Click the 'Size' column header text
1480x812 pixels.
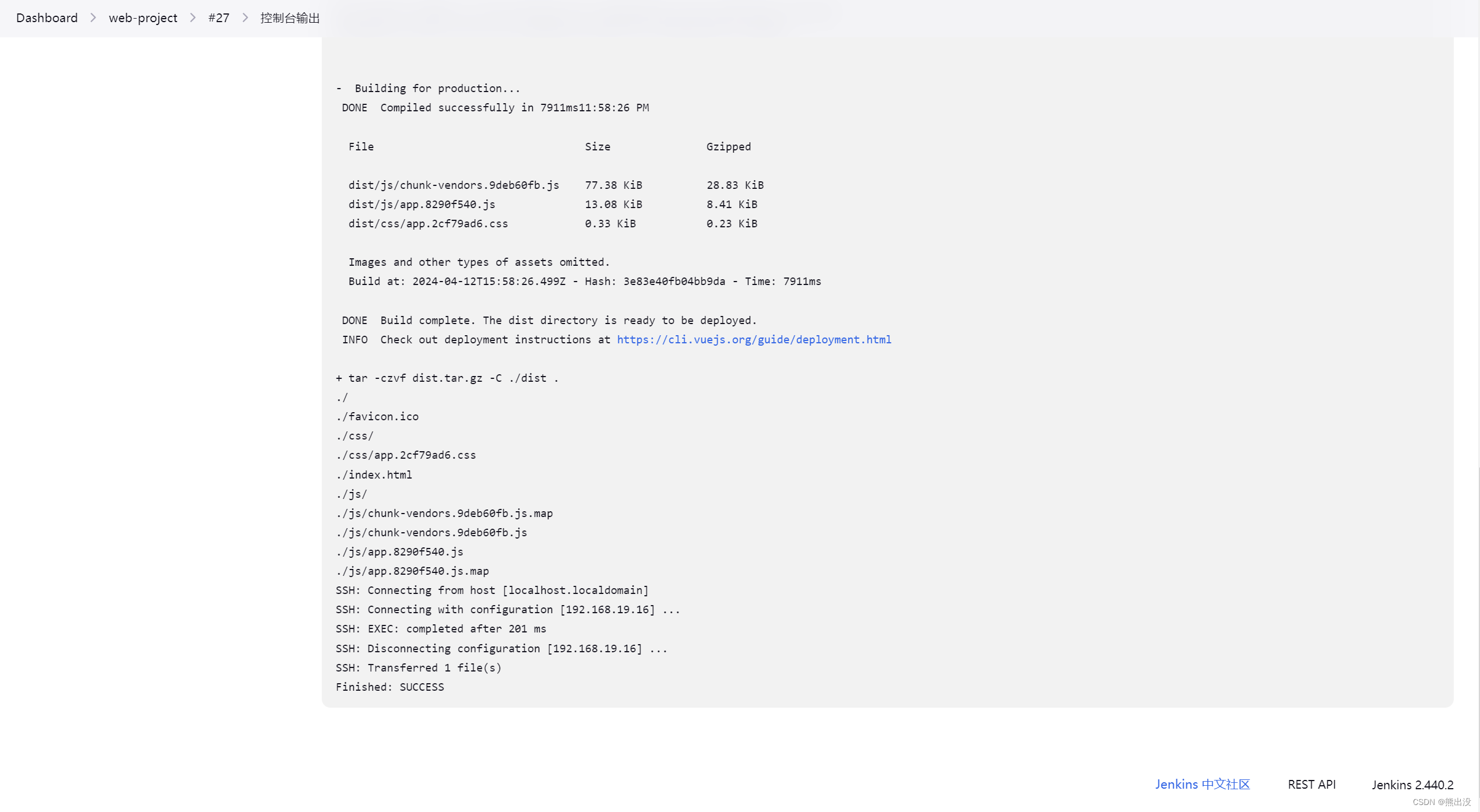tap(597, 147)
